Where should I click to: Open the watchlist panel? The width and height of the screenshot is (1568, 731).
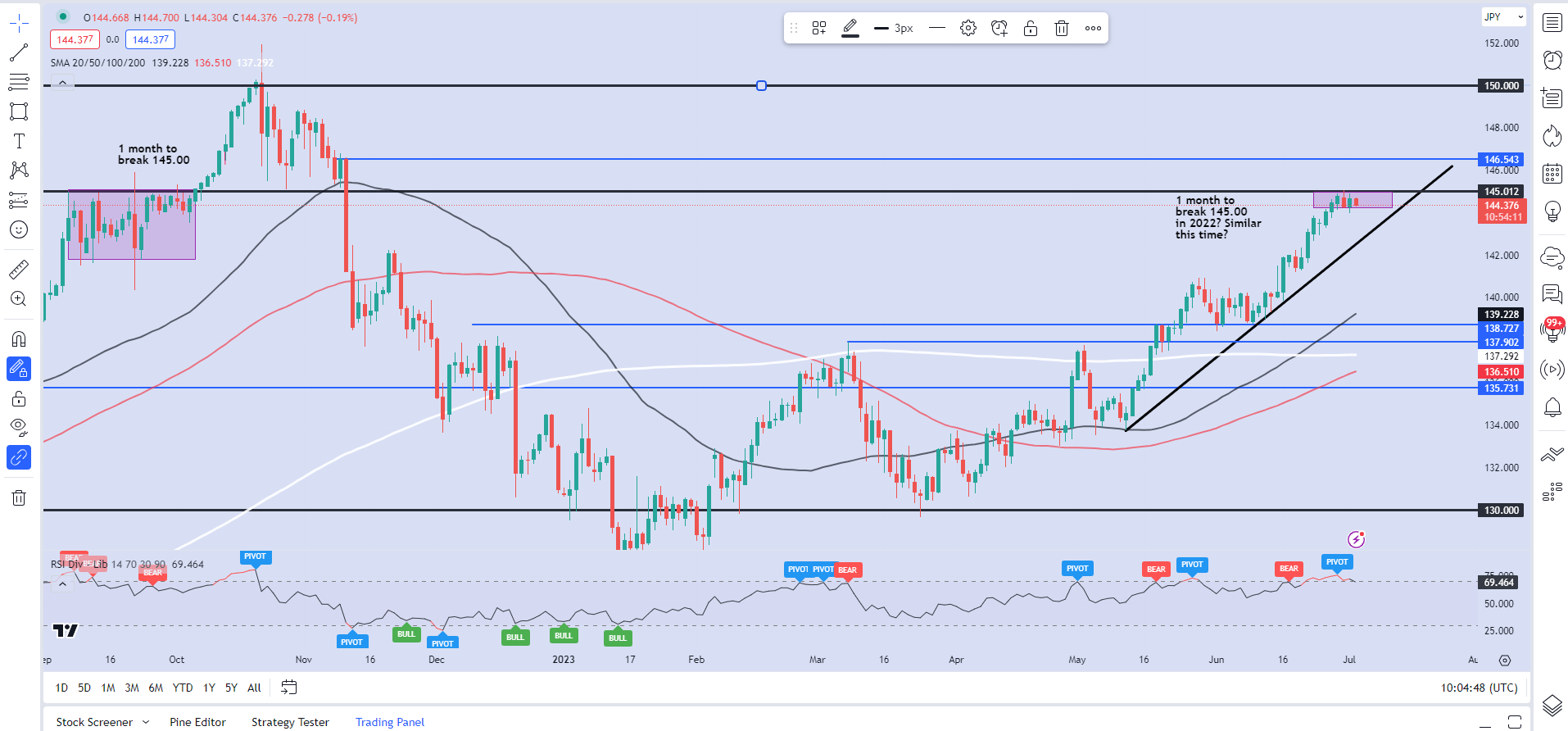pos(1552,23)
